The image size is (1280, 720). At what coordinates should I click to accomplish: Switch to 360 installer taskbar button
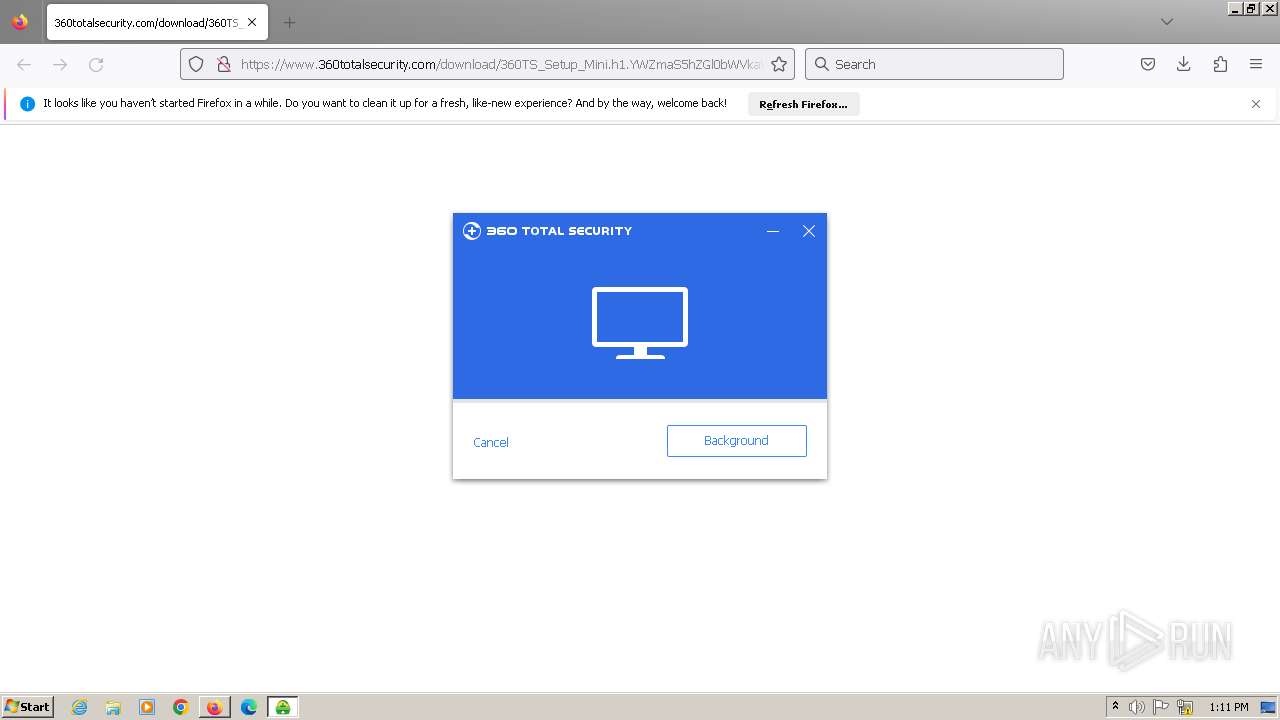click(x=283, y=707)
